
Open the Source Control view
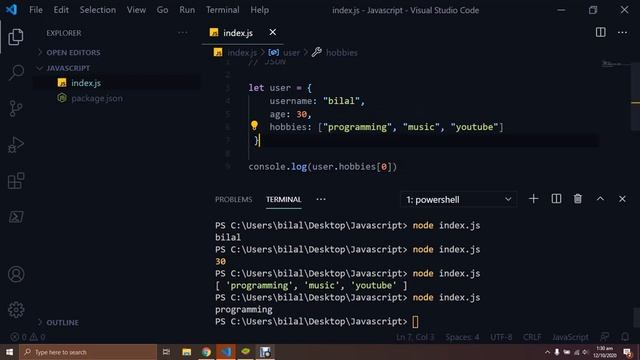16,109
